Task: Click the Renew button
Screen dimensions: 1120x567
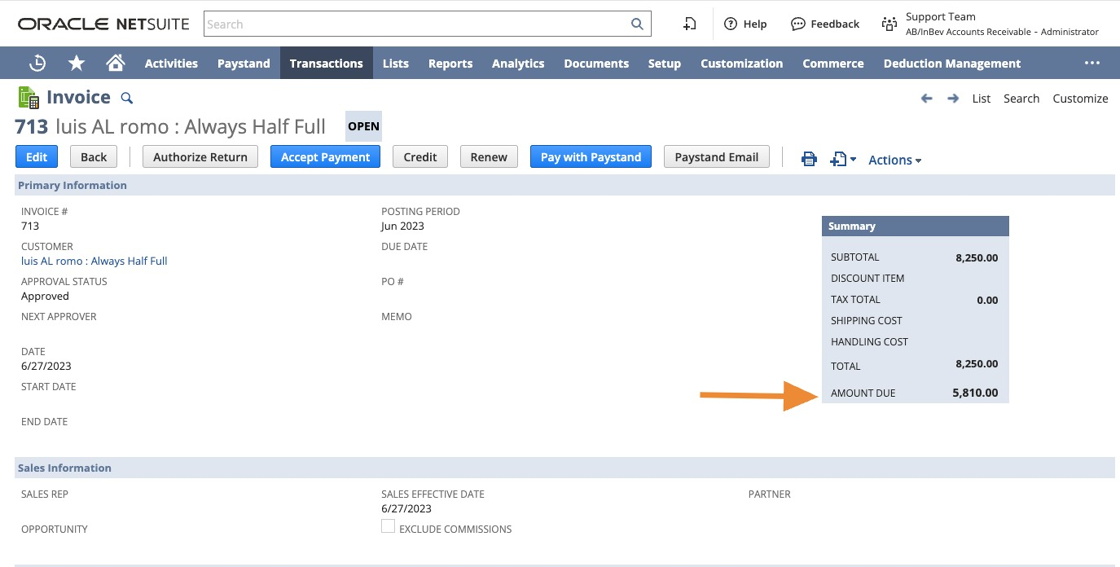Action: [x=489, y=157]
